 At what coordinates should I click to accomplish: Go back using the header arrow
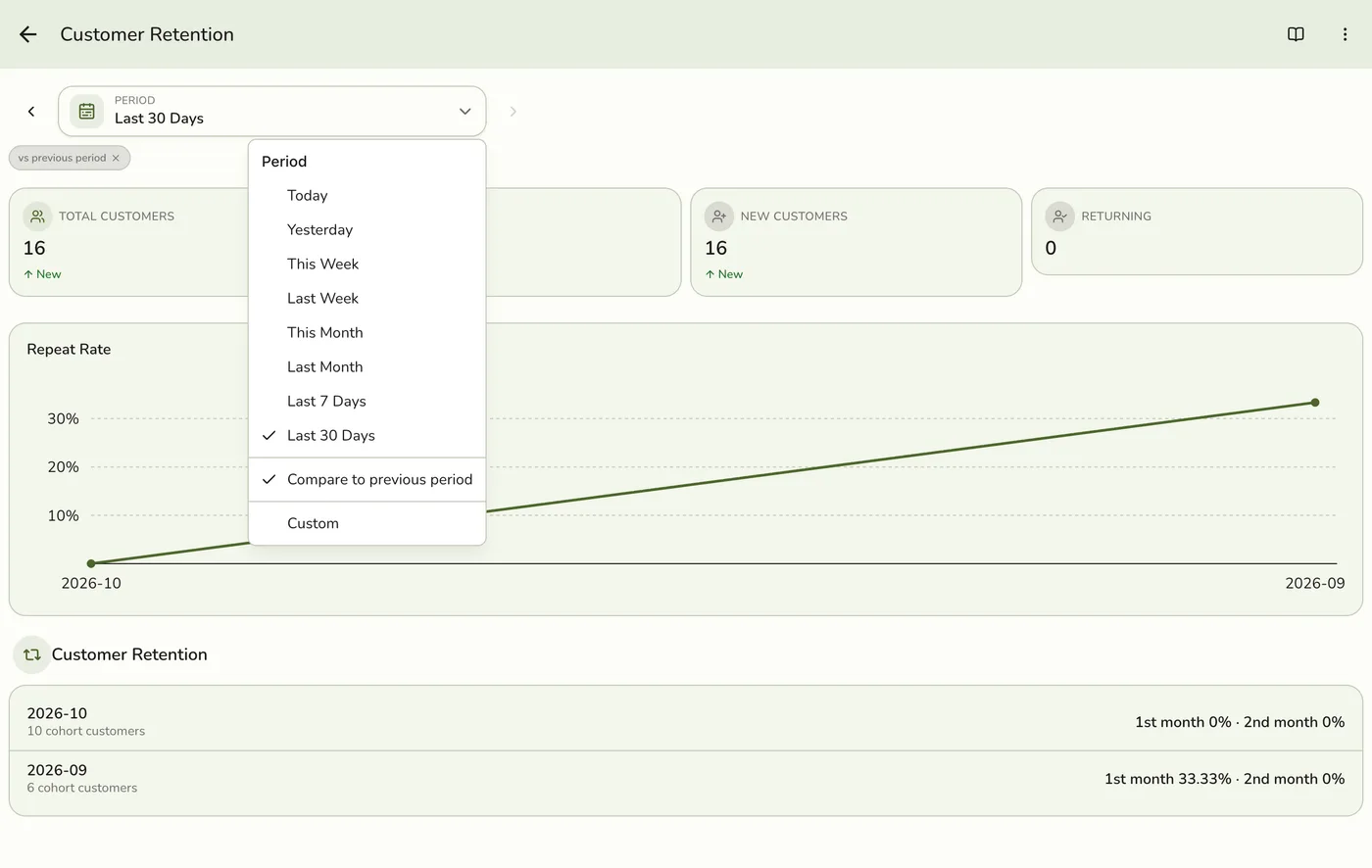[28, 34]
